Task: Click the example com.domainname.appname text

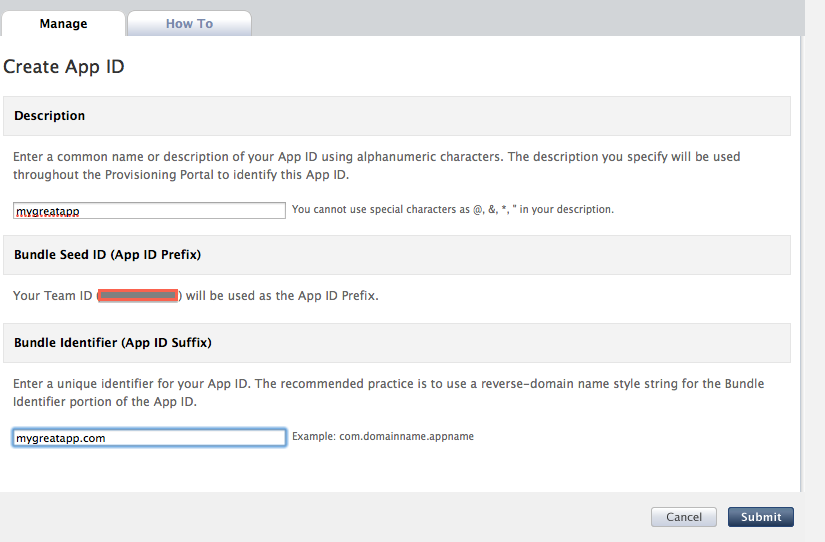Action: click(382, 437)
